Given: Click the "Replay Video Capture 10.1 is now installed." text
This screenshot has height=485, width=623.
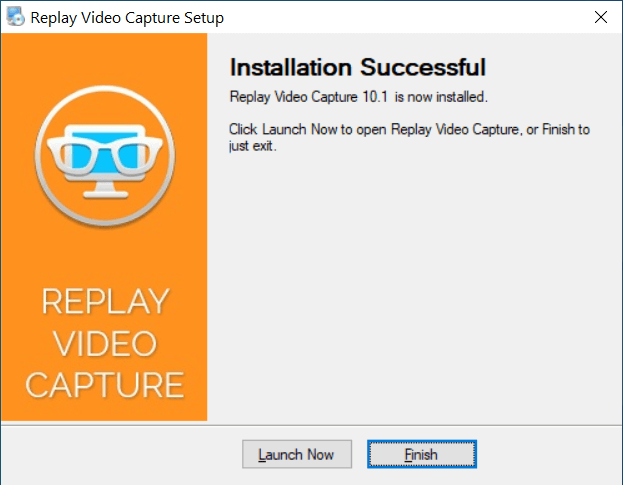Looking at the screenshot, I should (x=358, y=97).
